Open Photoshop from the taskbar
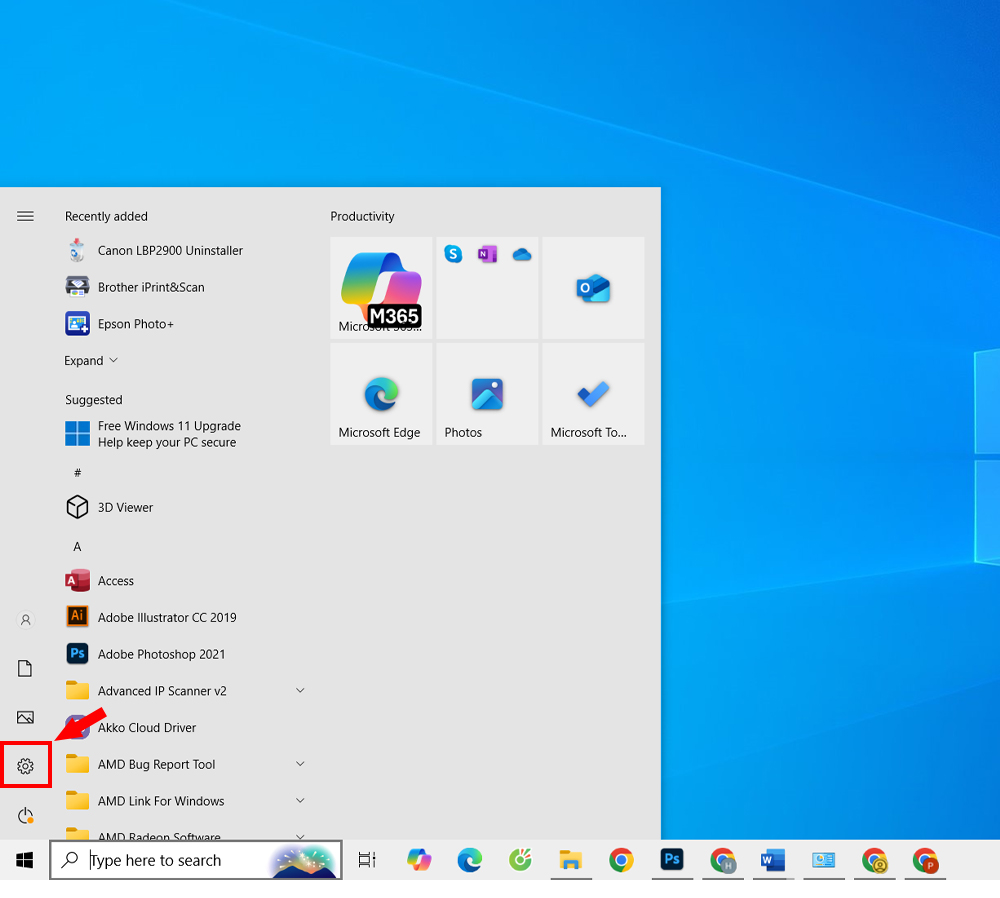 click(672, 860)
